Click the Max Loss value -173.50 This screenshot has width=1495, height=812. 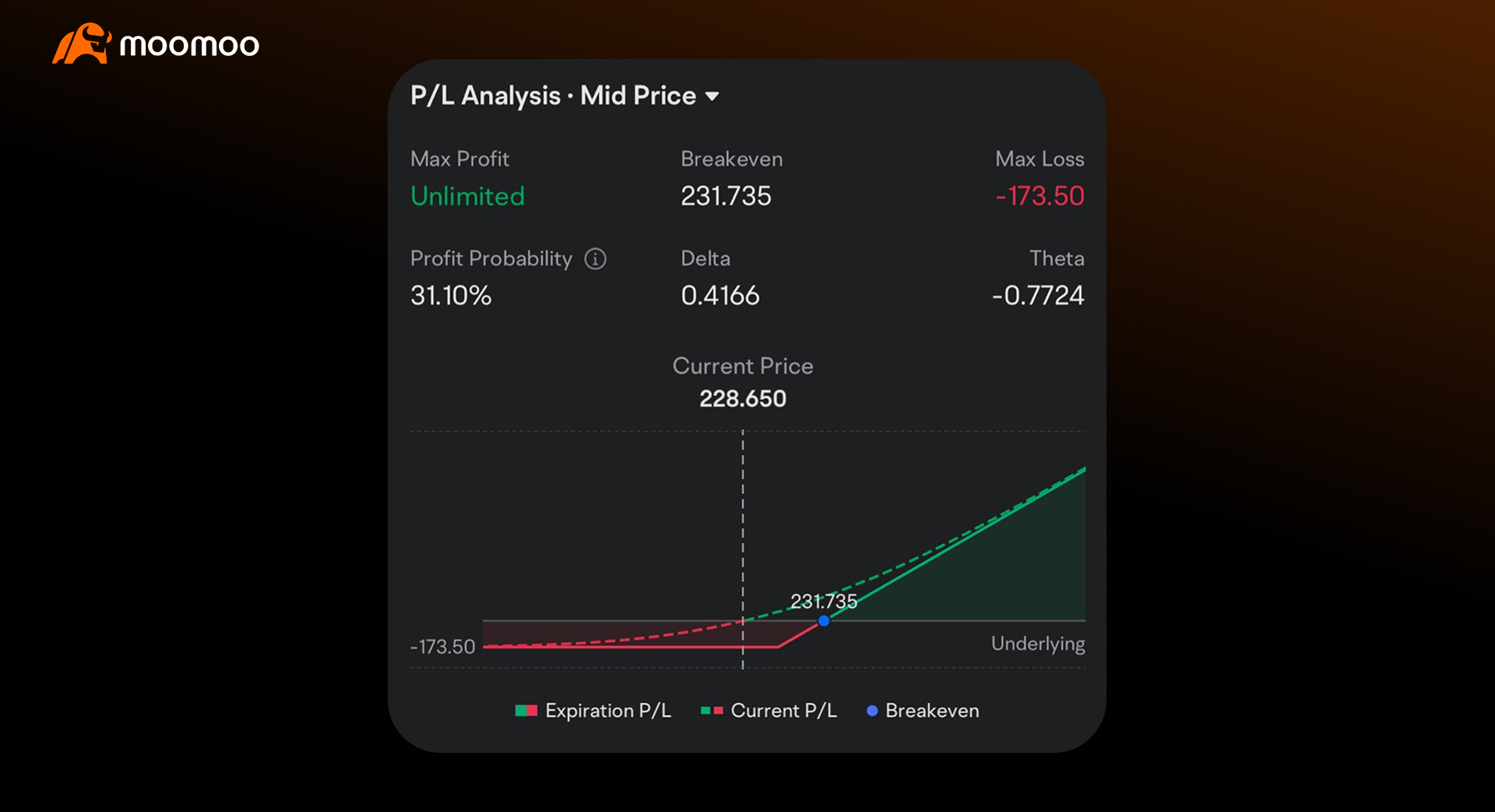[x=1039, y=196]
